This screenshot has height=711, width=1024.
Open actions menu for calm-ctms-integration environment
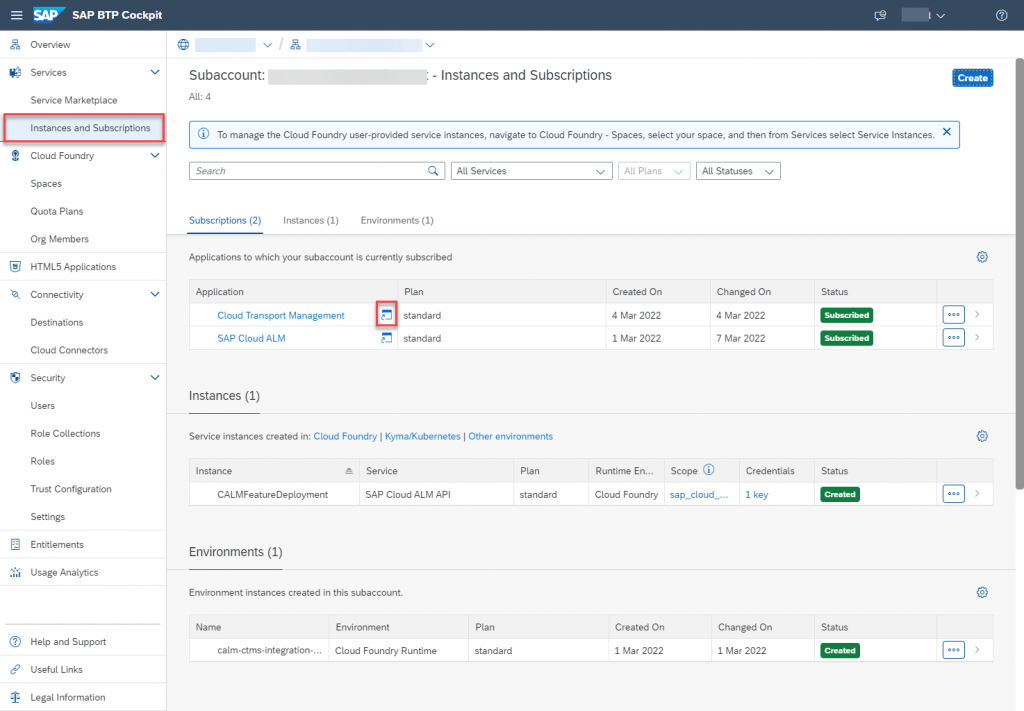(x=953, y=650)
